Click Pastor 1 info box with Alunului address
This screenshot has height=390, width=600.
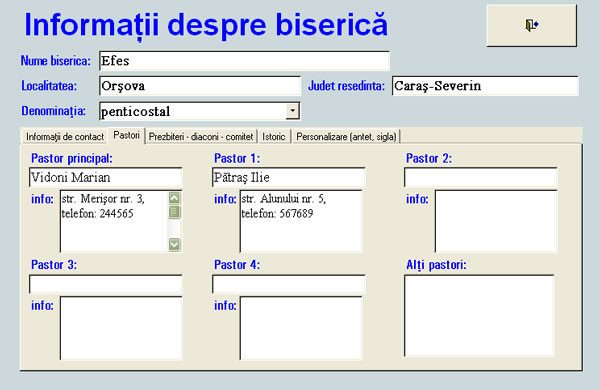point(301,221)
